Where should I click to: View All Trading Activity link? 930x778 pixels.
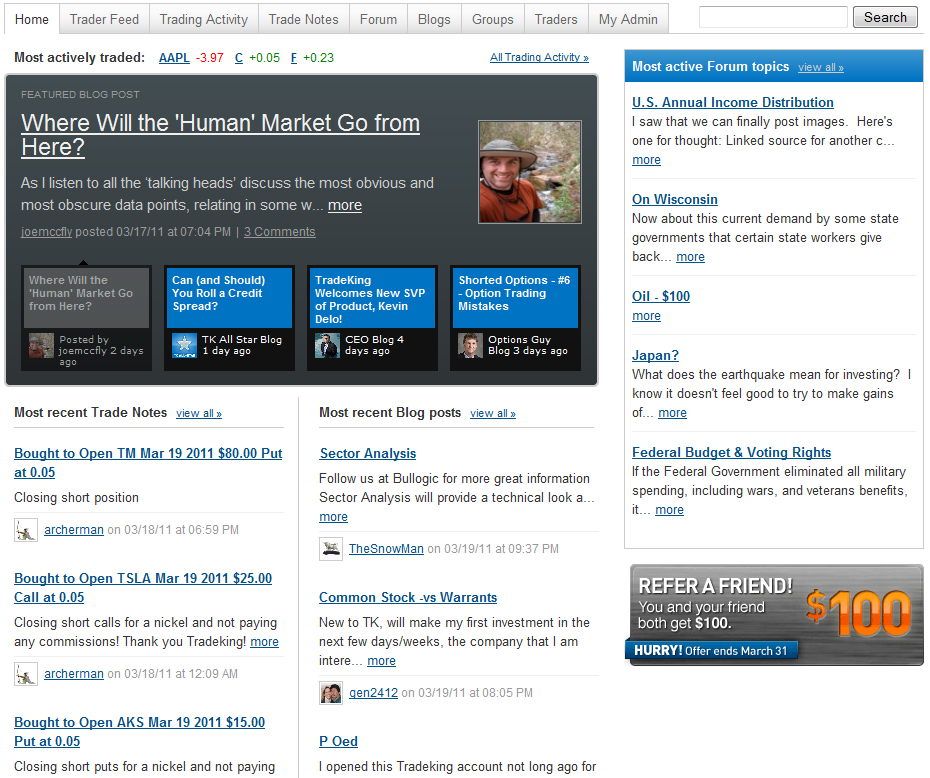pos(539,58)
